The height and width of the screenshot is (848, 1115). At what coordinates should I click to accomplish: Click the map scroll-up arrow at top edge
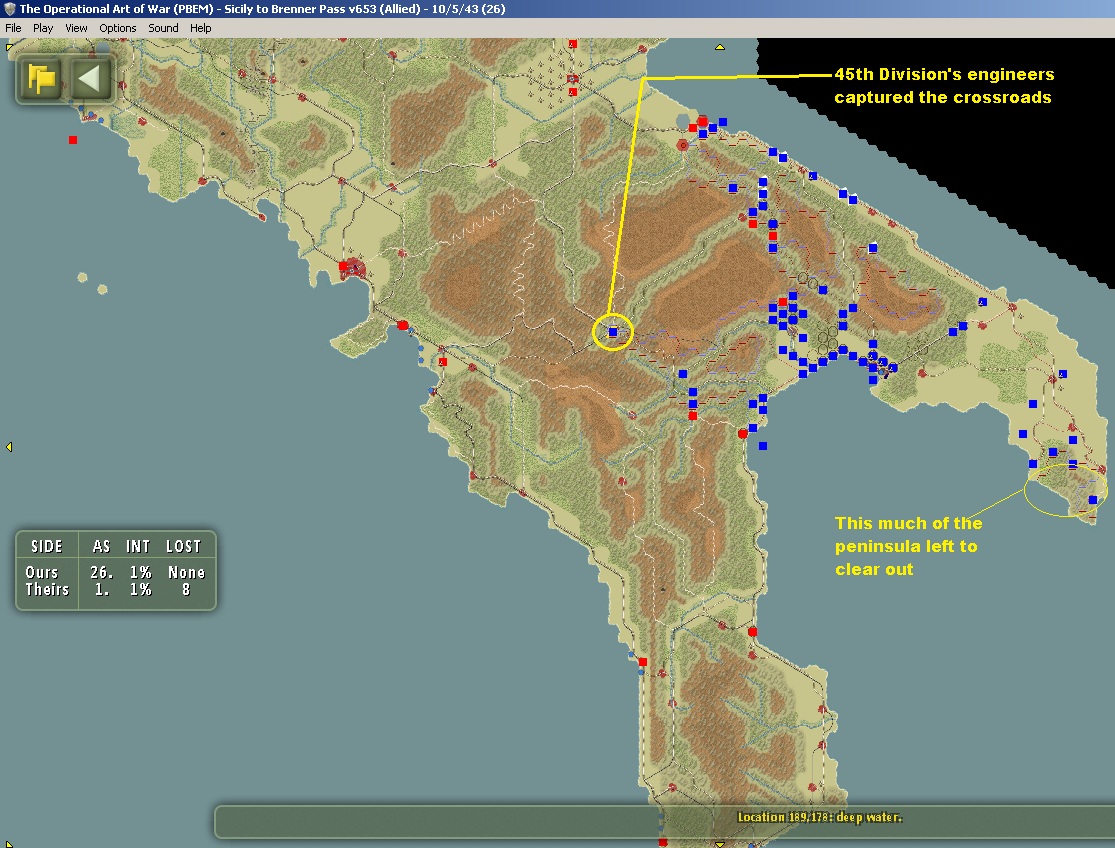[720, 47]
